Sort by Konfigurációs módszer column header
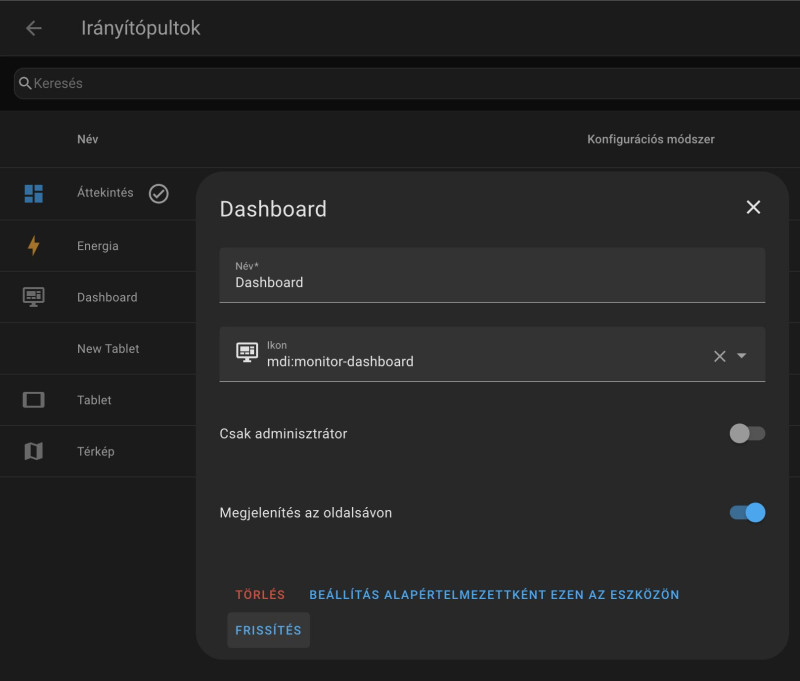The image size is (800, 681). pos(651,139)
